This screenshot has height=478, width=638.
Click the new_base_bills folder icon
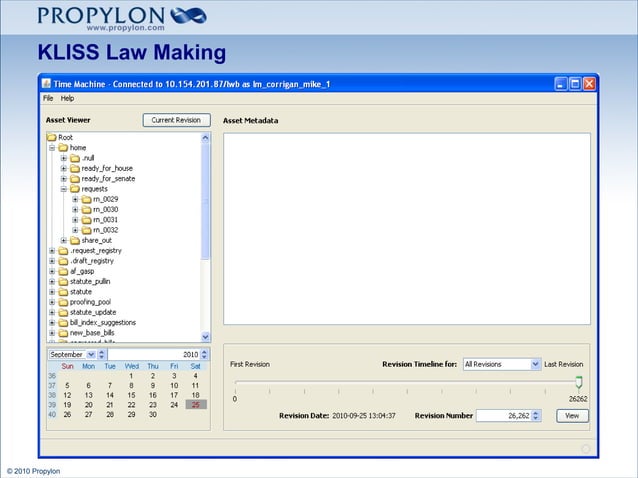click(x=63, y=332)
